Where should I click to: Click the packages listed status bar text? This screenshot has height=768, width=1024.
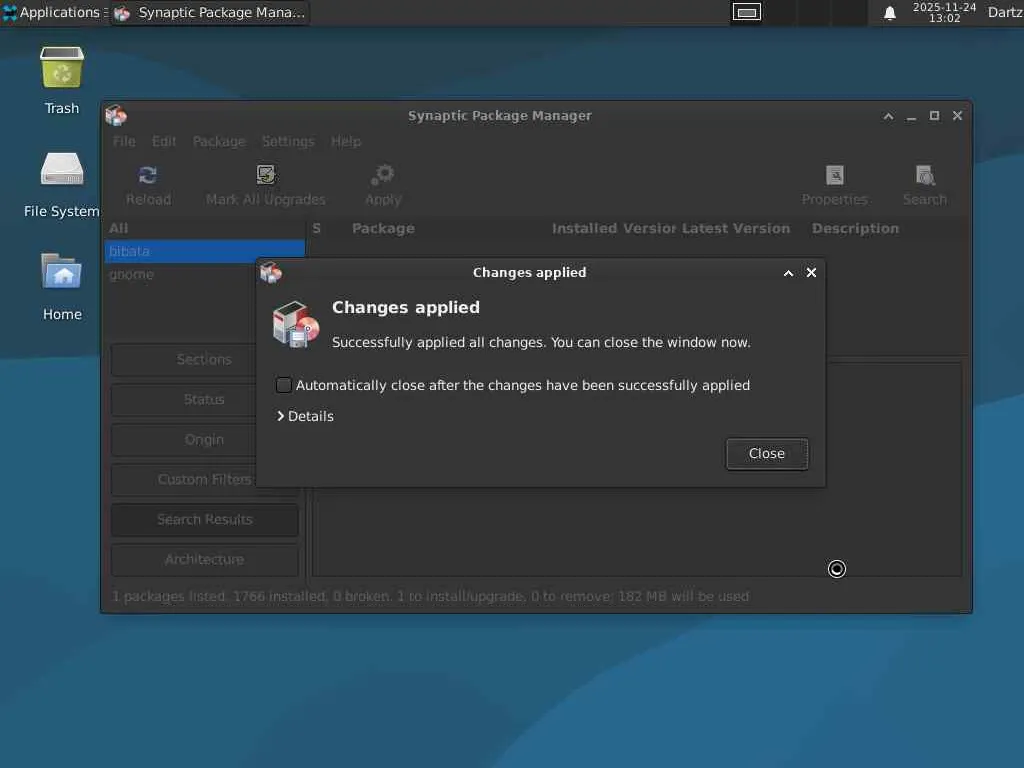pyautogui.click(x=430, y=596)
